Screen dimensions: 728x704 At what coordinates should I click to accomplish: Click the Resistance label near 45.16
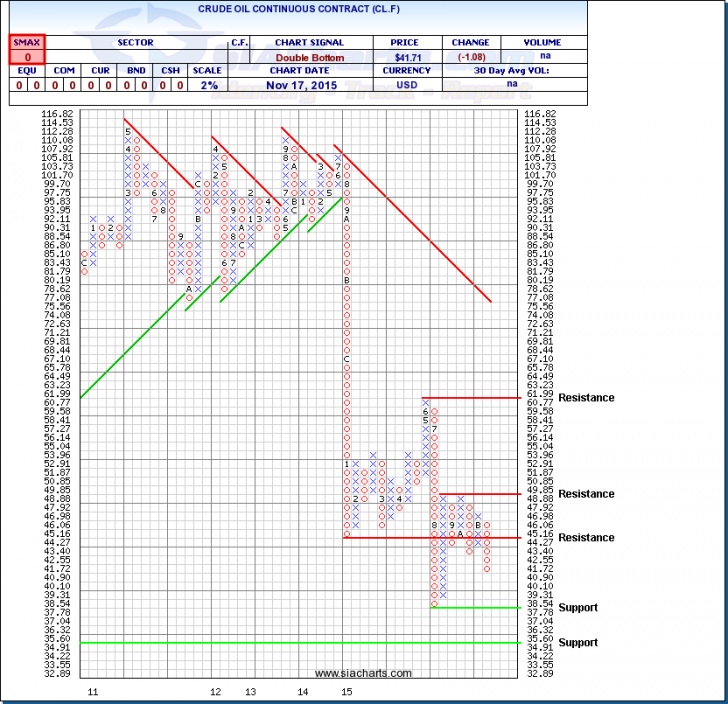pos(587,538)
